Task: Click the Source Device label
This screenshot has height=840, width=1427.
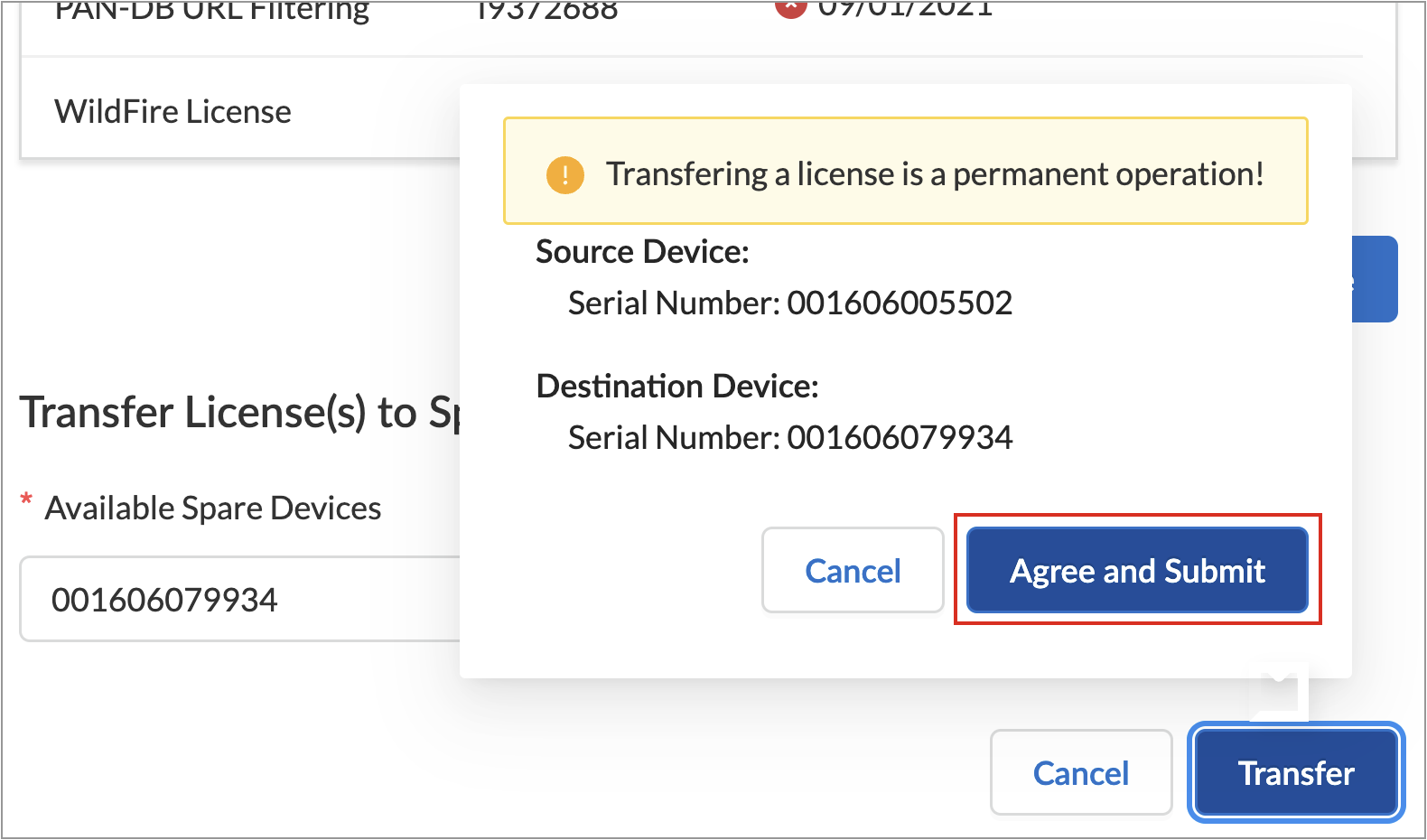Action: 642,252
